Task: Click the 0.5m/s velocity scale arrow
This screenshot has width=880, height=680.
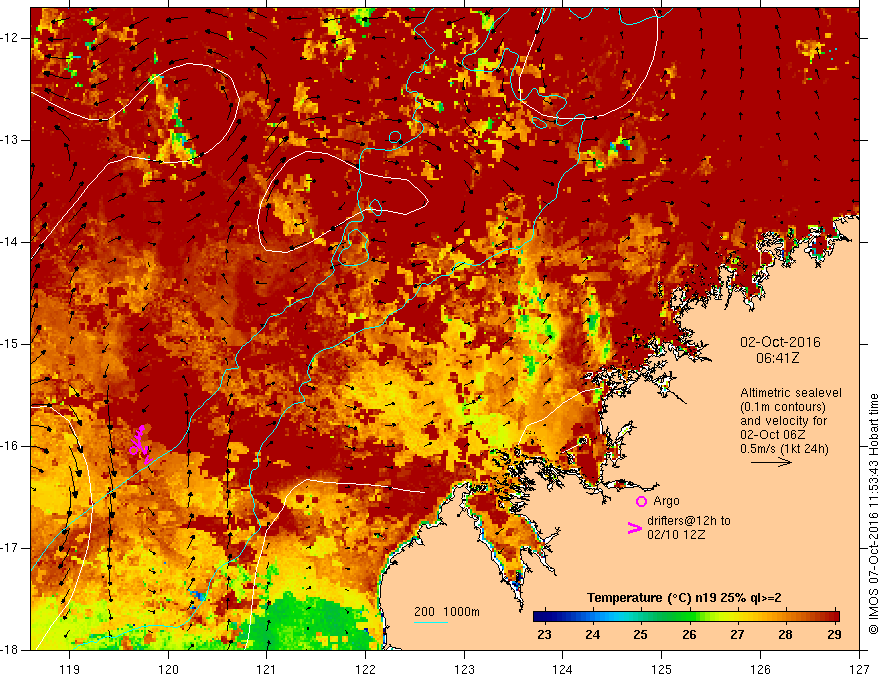Action: (x=771, y=462)
